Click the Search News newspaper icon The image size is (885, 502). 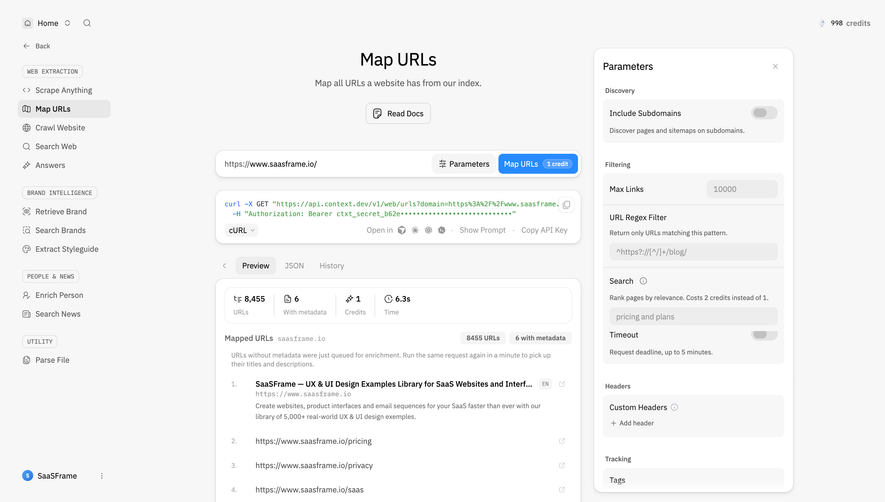click(27, 314)
